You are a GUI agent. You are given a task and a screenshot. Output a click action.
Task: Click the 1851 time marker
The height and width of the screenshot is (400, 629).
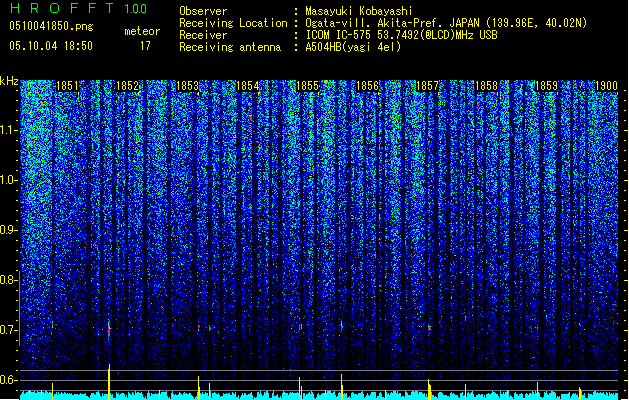pyautogui.click(x=67, y=86)
